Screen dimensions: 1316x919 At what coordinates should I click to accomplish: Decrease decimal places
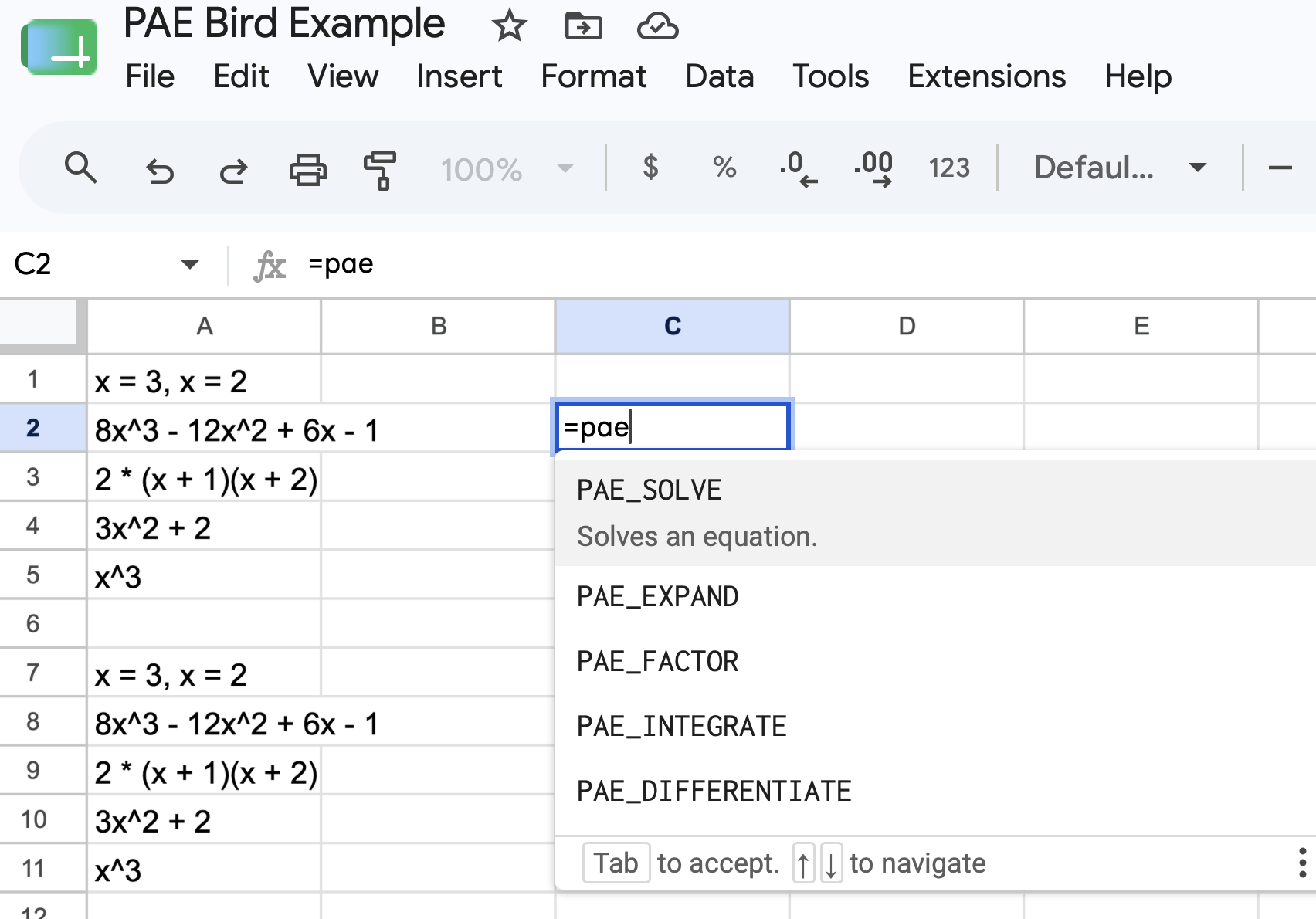(x=798, y=168)
